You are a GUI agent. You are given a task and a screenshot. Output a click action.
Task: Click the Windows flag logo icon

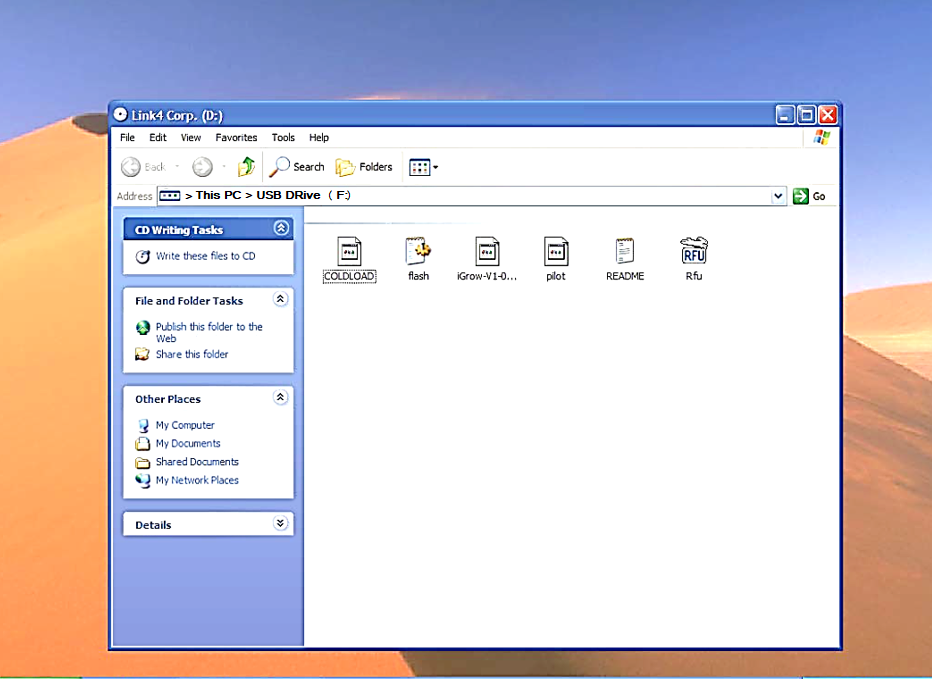821,137
